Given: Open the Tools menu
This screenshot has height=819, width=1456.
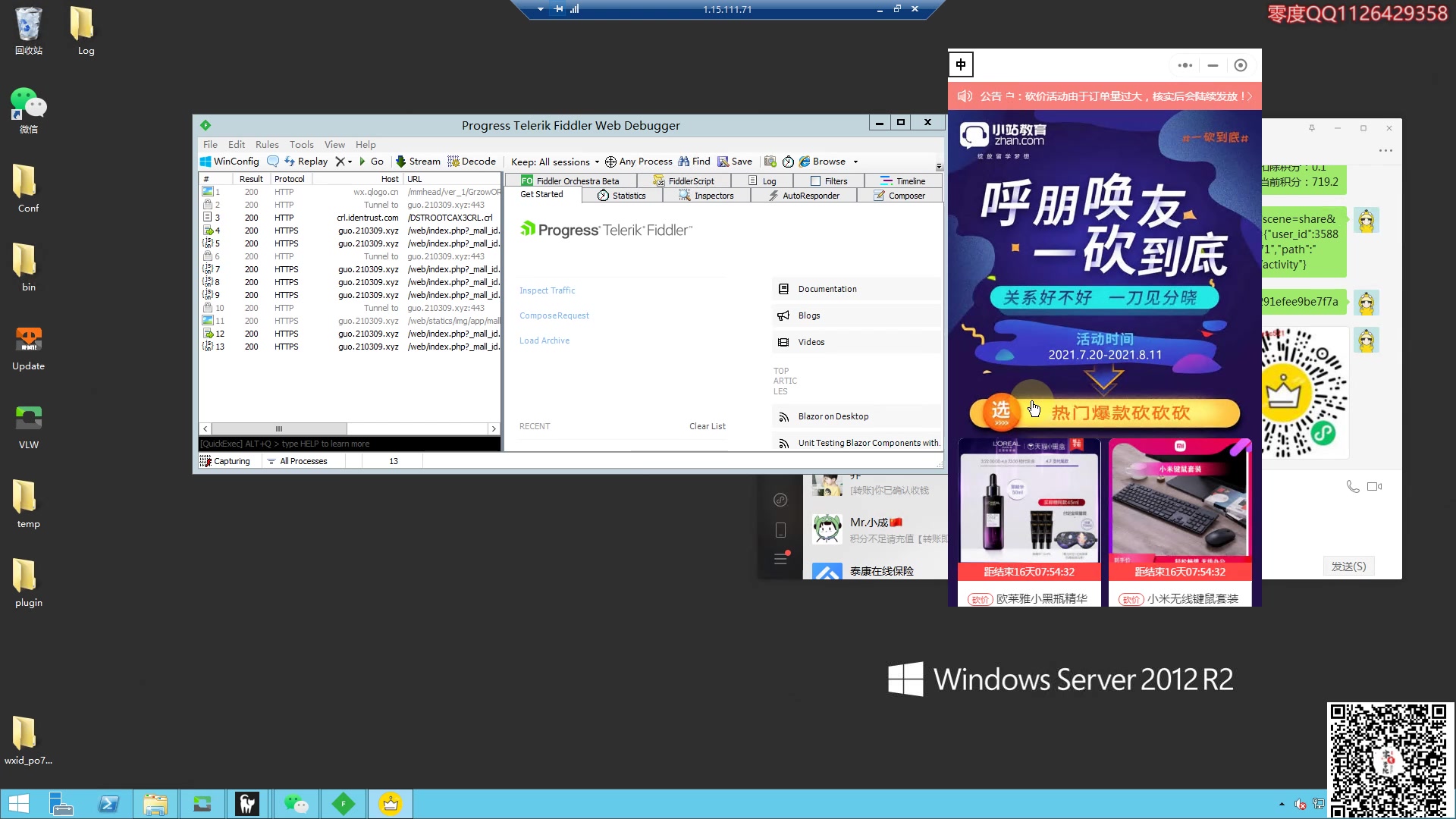Looking at the screenshot, I should click(301, 144).
